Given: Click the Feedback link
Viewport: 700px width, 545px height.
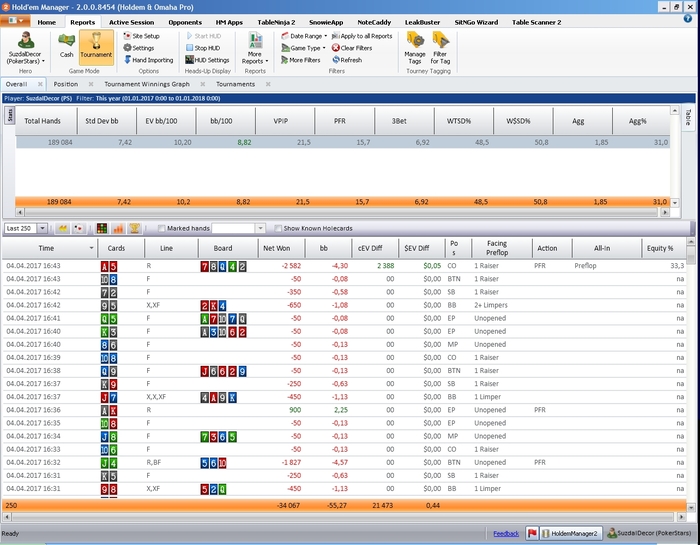Looking at the screenshot, I should [x=506, y=533].
